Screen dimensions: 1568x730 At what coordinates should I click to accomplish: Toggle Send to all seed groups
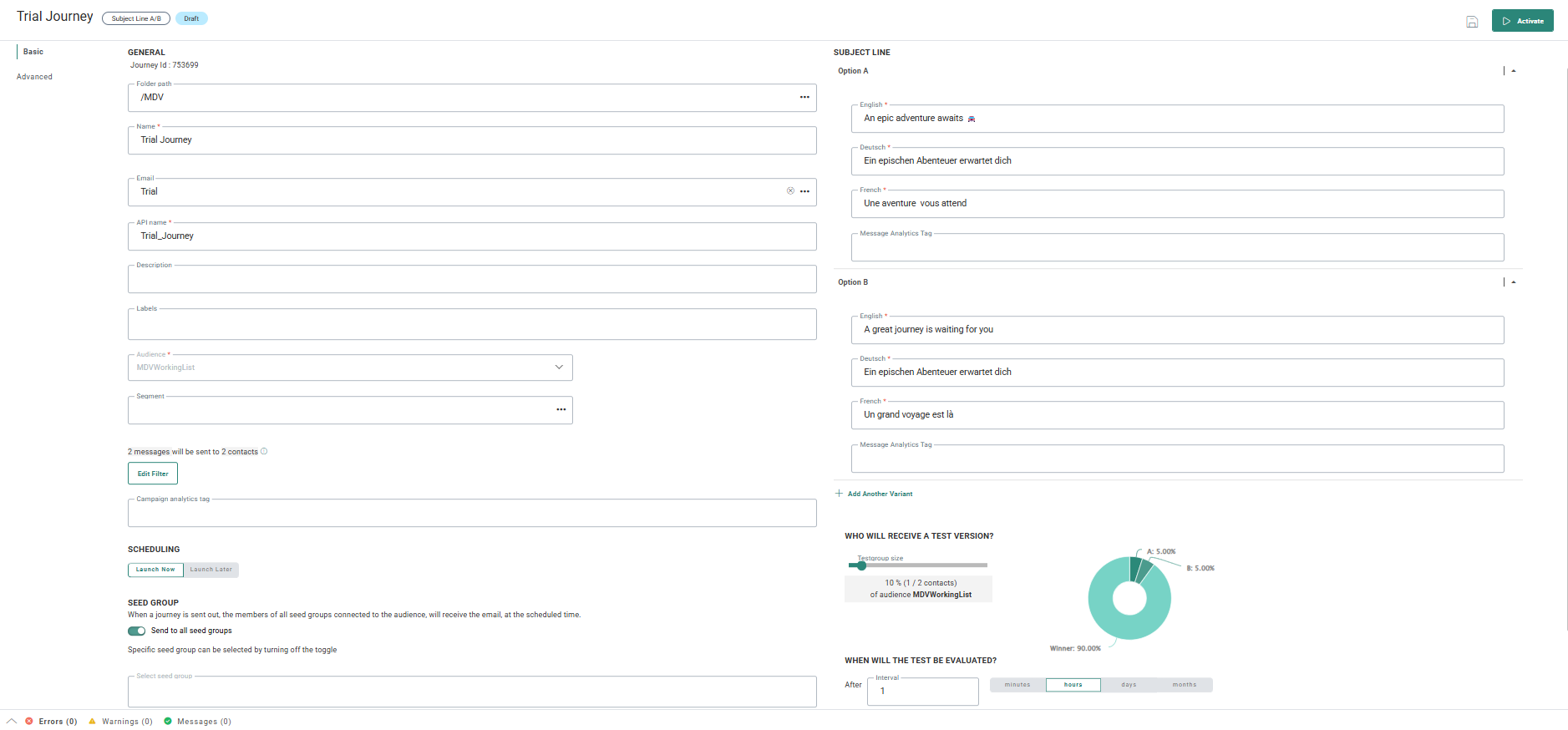[136, 631]
